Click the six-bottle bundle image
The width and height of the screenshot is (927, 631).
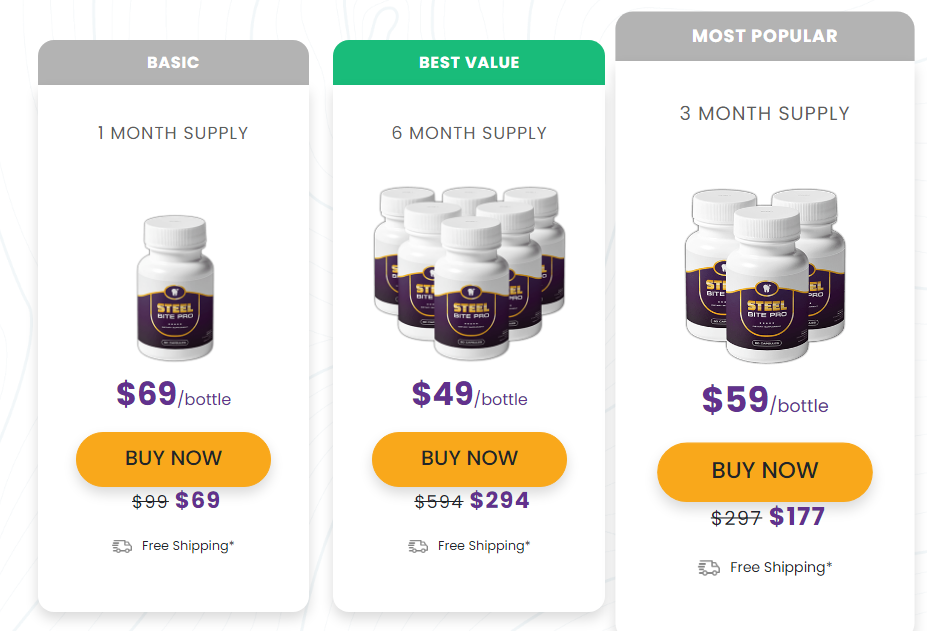(x=469, y=273)
